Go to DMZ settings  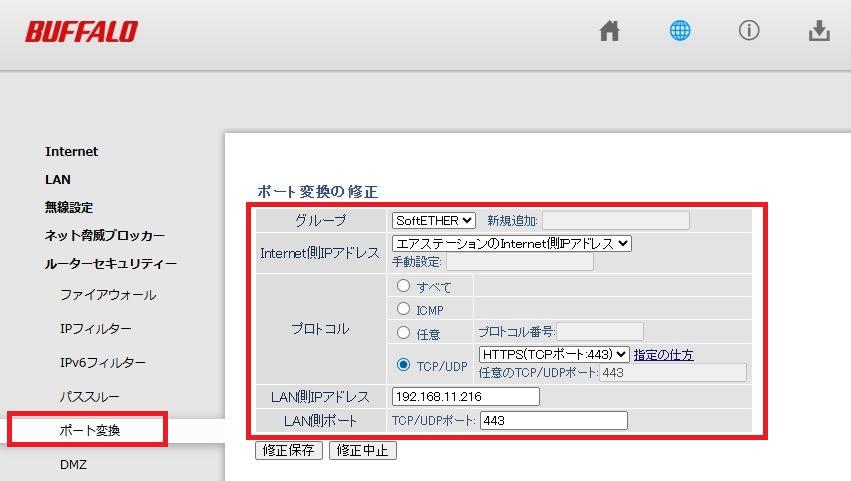(73, 465)
